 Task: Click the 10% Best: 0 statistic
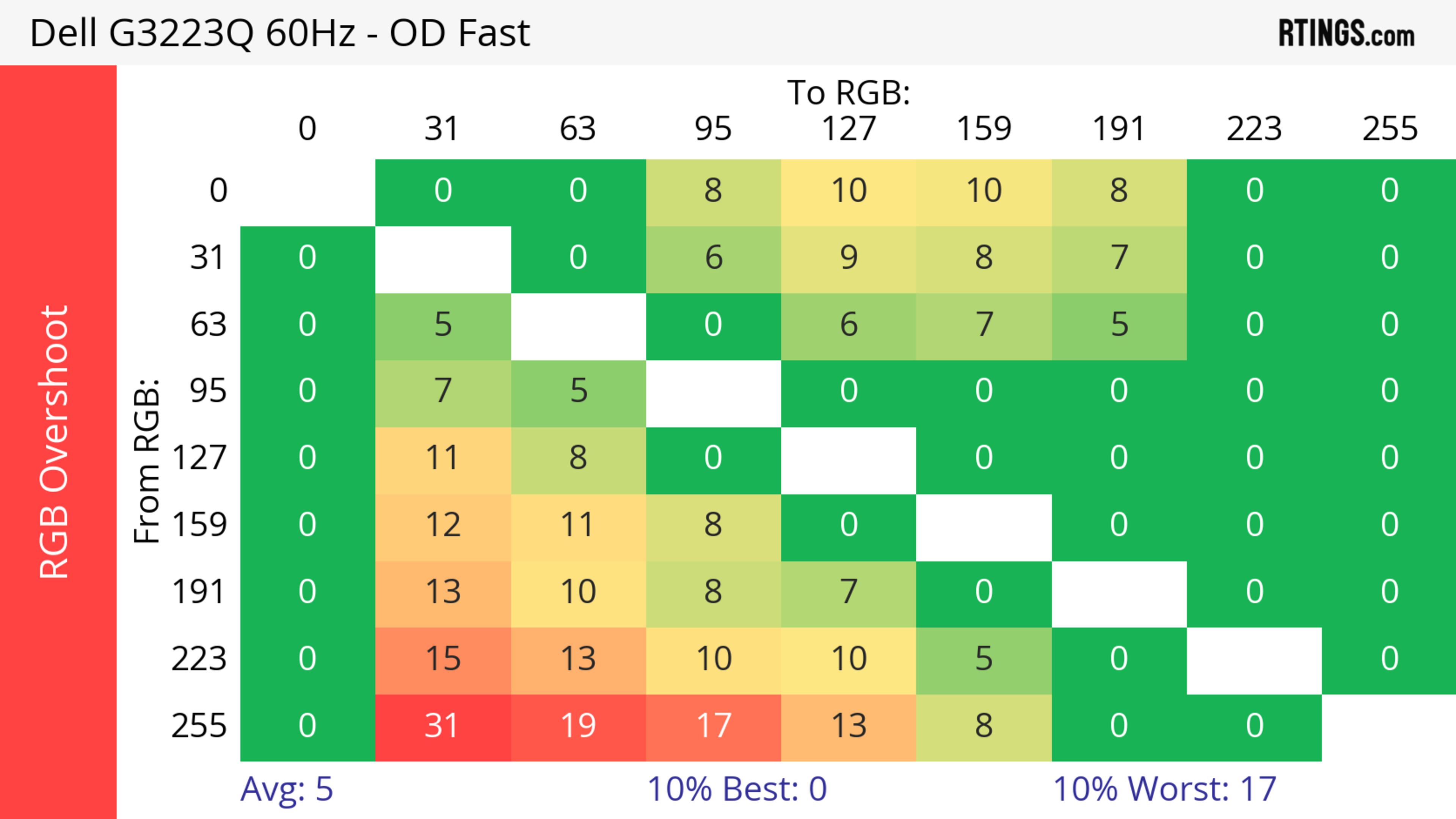point(736,789)
